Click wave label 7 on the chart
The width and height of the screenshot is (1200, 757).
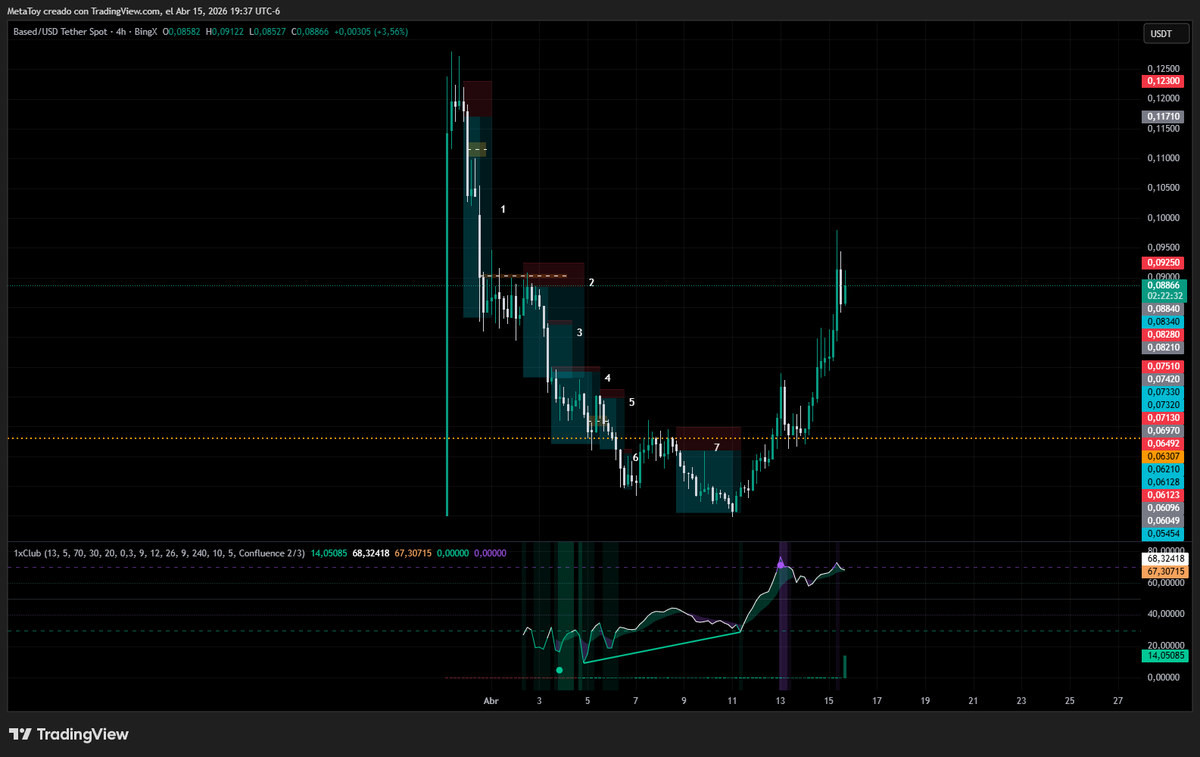pos(716,447)
